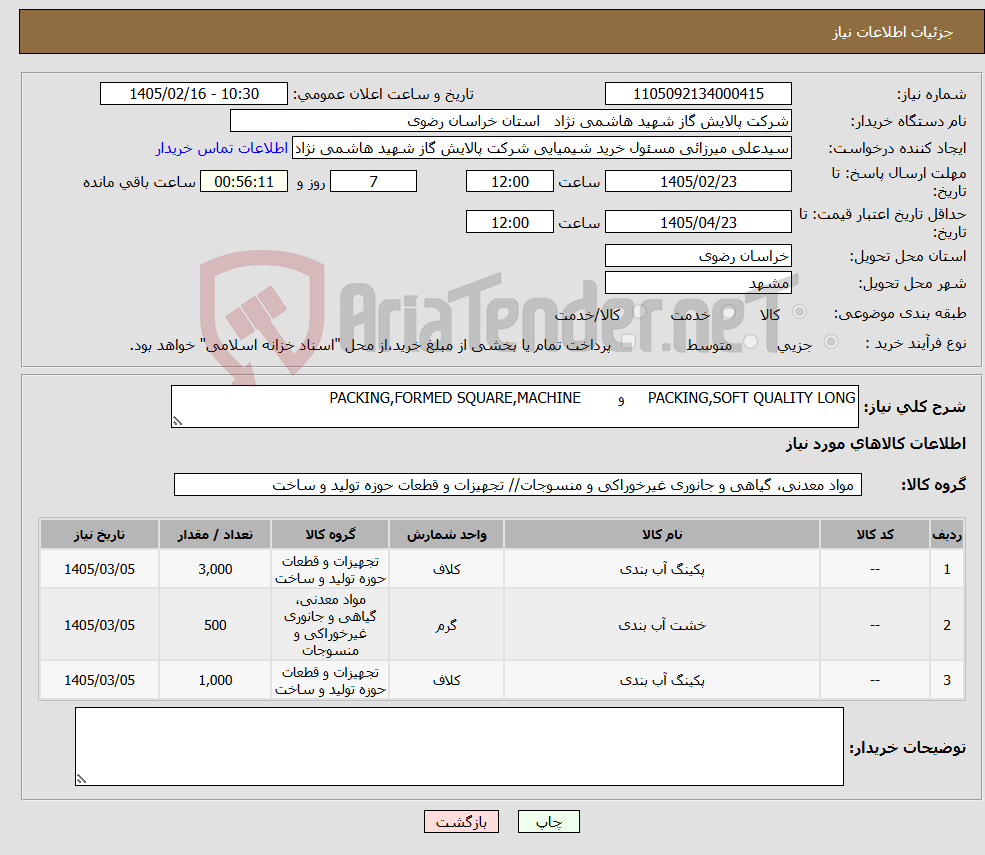Click the توضیحات خریدار text area
985x855 pixels.
point(459,746)
